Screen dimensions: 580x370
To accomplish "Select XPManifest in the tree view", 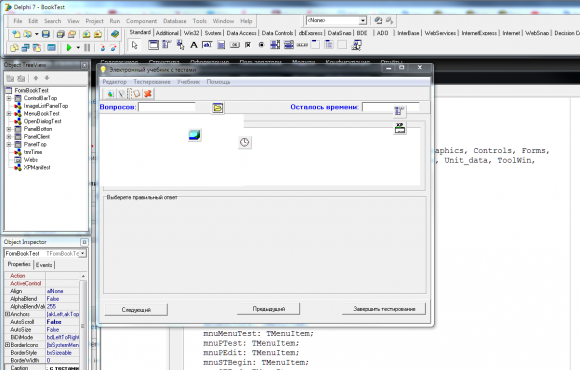I will pyautogui.click(x=37, y=168).
